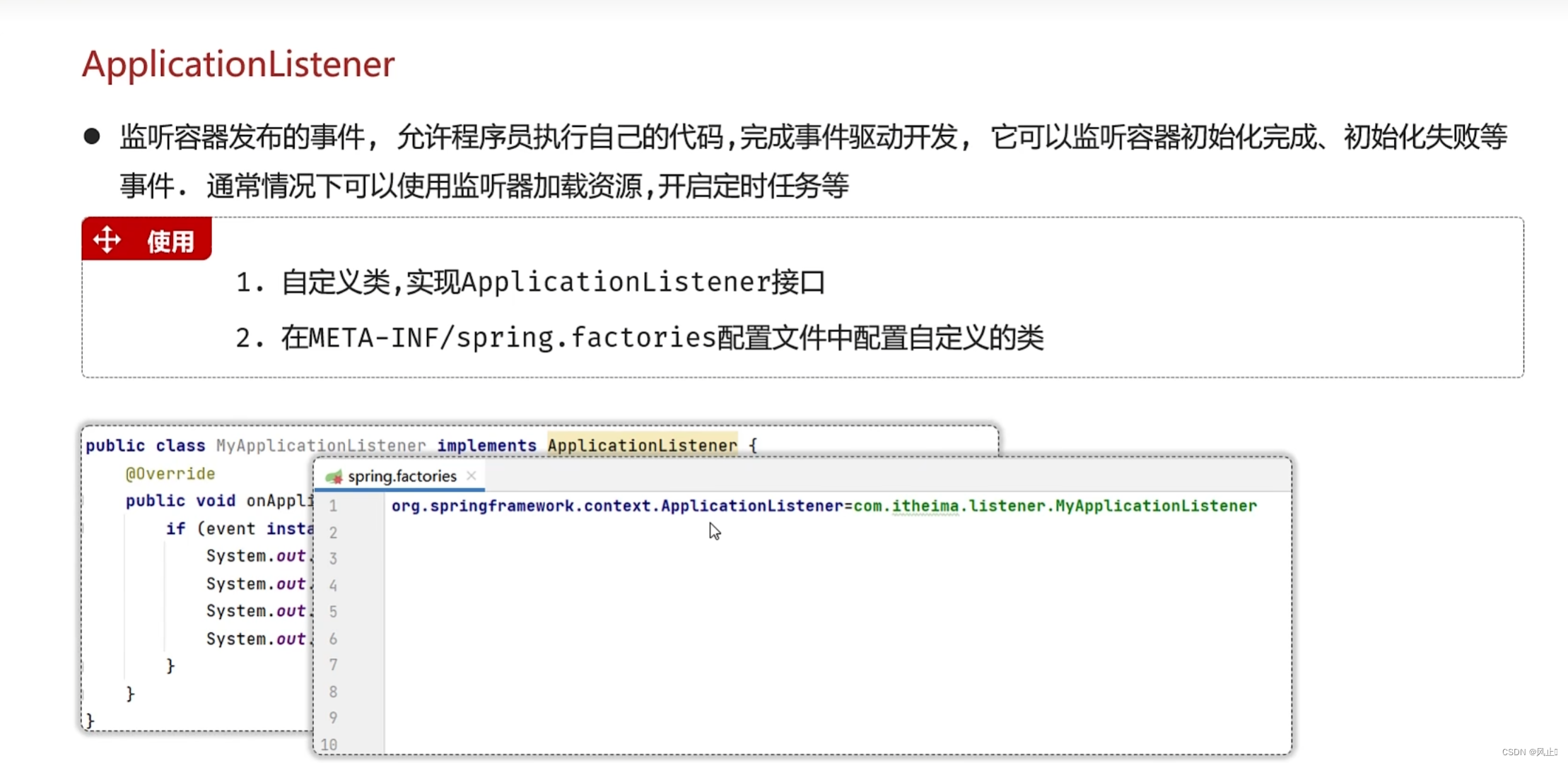
Task: Click line number 6 in gutter
Action: (333, 639)
